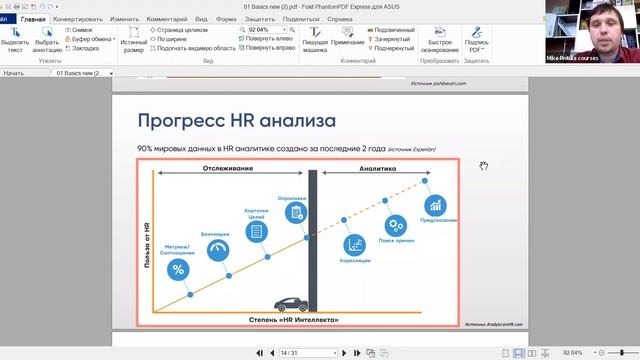Click the 14 / 31 page number field
Viewport: 640px width, 360px height.
(x=305, y=353)
